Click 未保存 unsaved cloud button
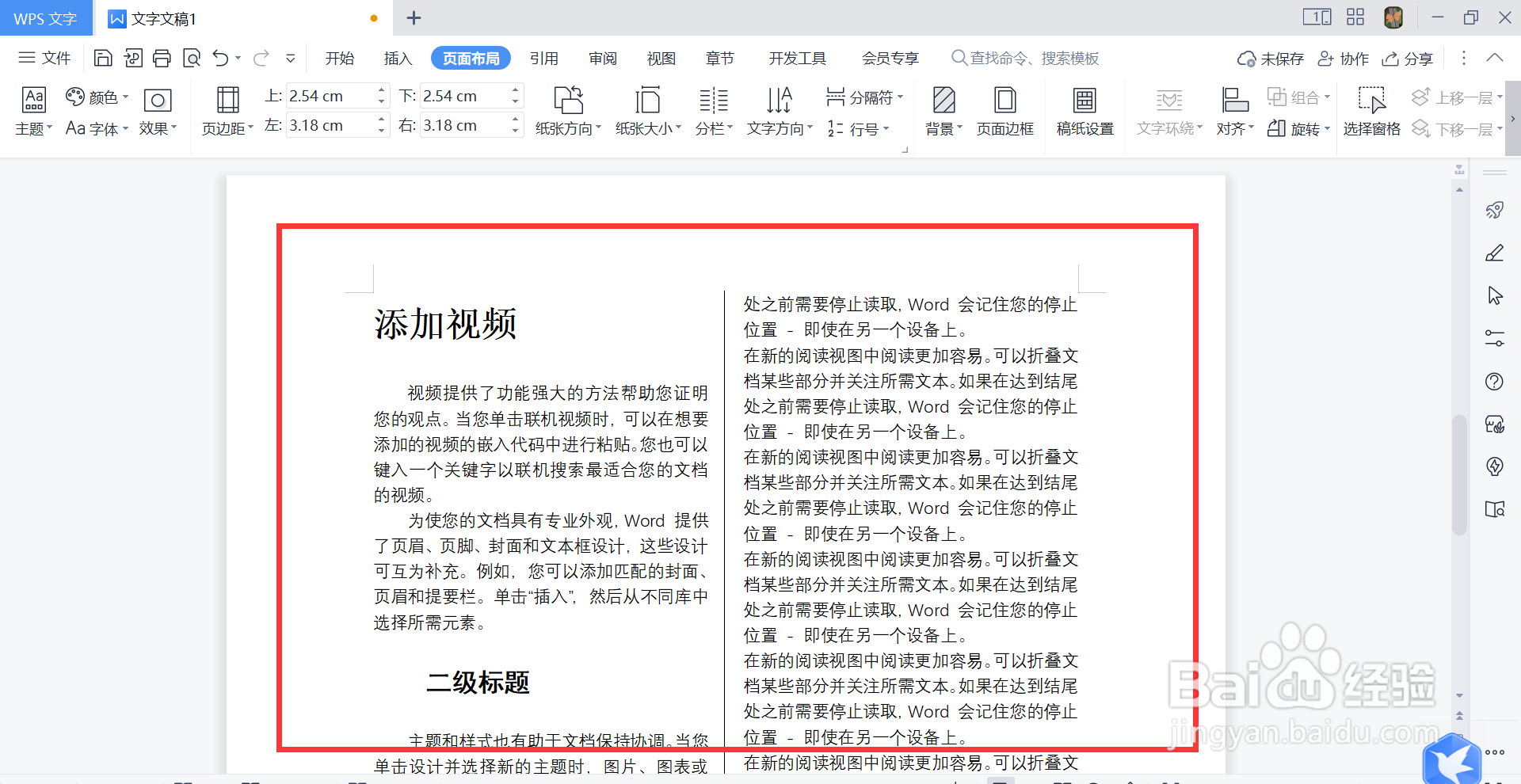Image resolution: width=1521 pixels, height=784 pixels. tap(1270, 59)
